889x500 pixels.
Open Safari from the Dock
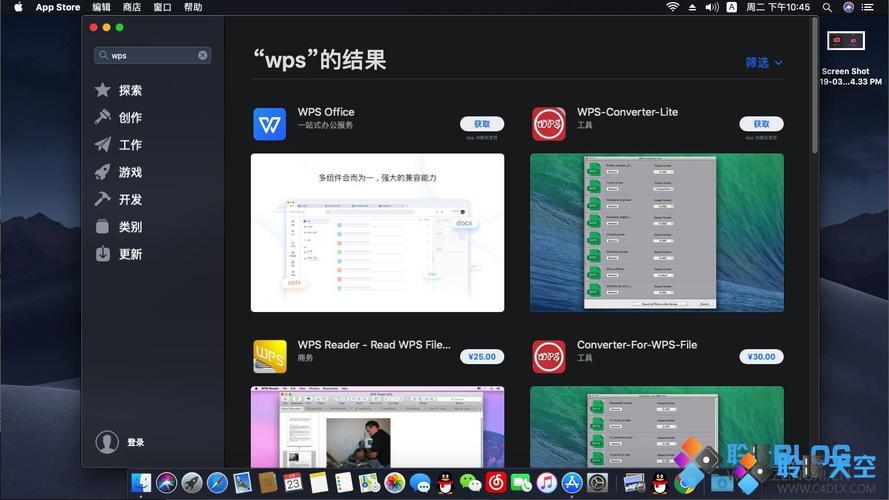click(x=217, y=483)
